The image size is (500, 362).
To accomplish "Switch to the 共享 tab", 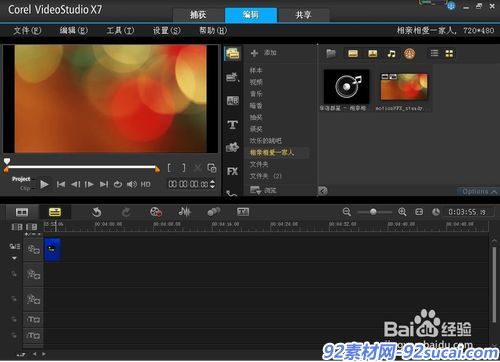I will 303,15.
